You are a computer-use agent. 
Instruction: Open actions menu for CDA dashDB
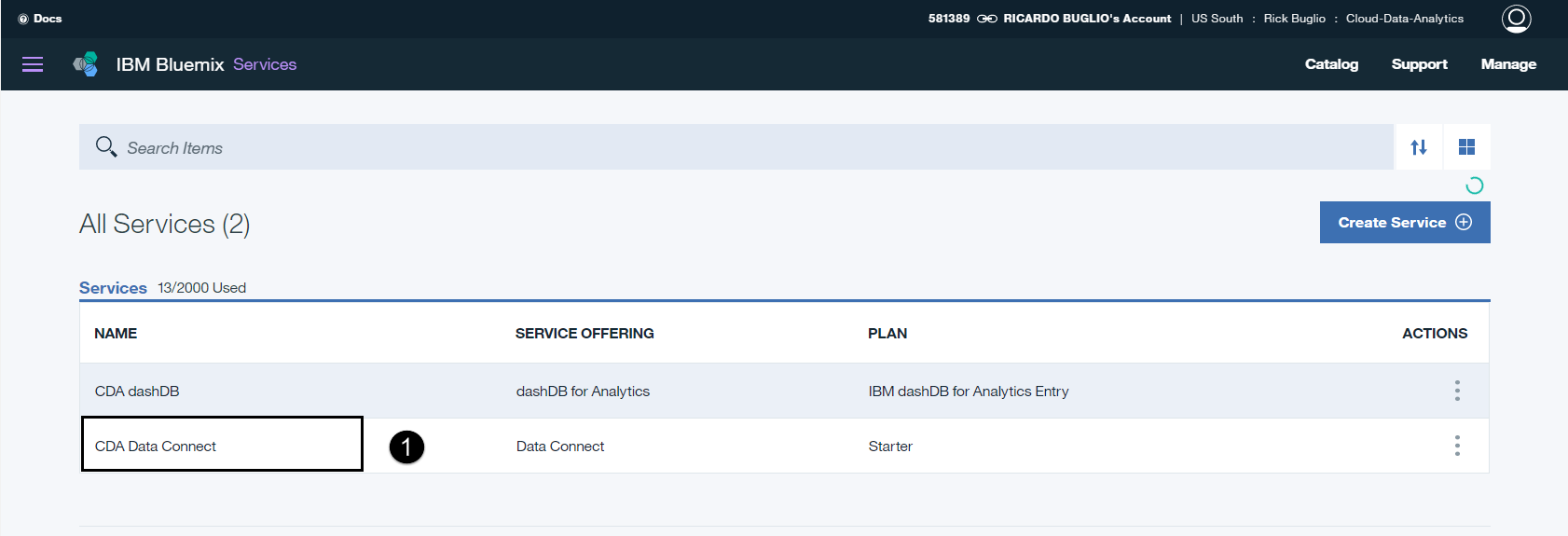pos(1457,391)
